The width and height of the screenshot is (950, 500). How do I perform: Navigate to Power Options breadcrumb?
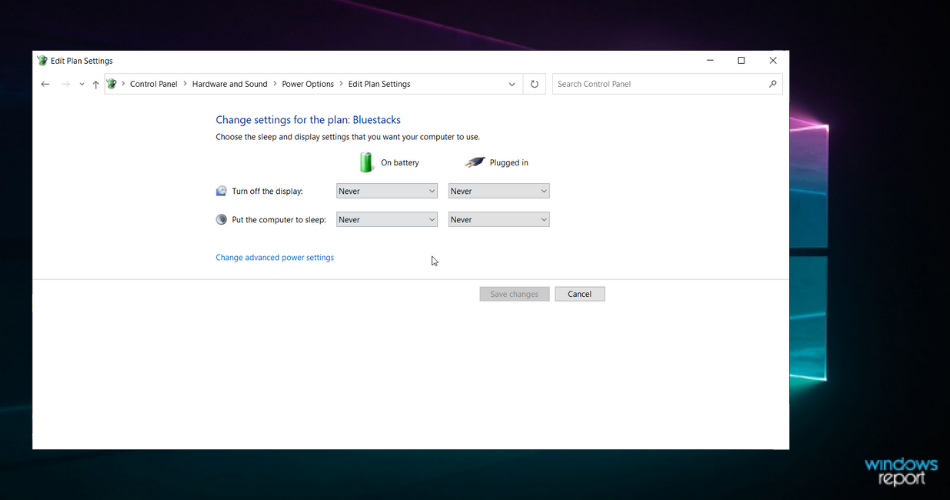tap(308, 84)
